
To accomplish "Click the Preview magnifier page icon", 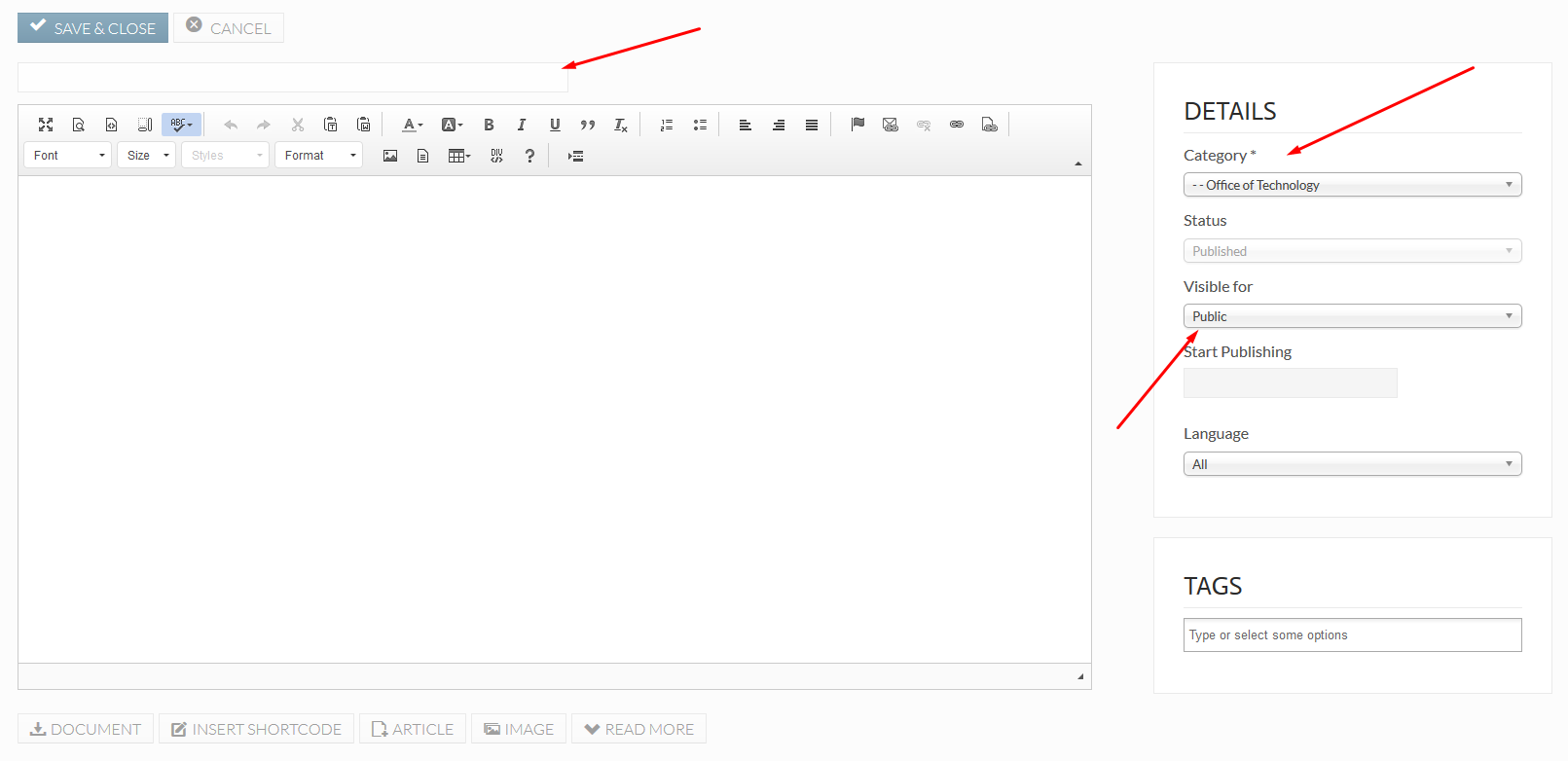I will click(x=79, y=125).
